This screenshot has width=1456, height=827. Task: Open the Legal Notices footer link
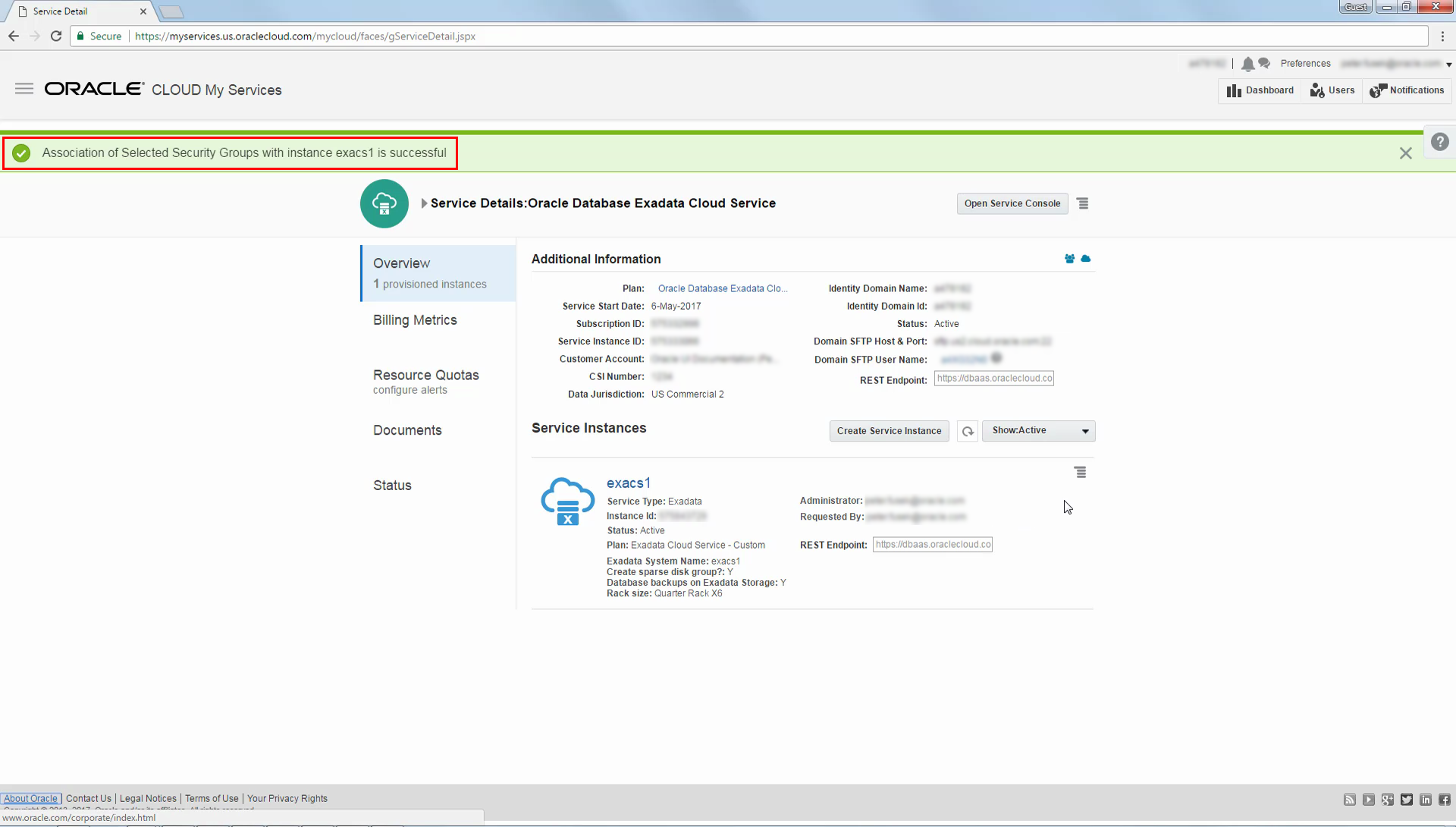pyautogui.click(x=148, y=799)
